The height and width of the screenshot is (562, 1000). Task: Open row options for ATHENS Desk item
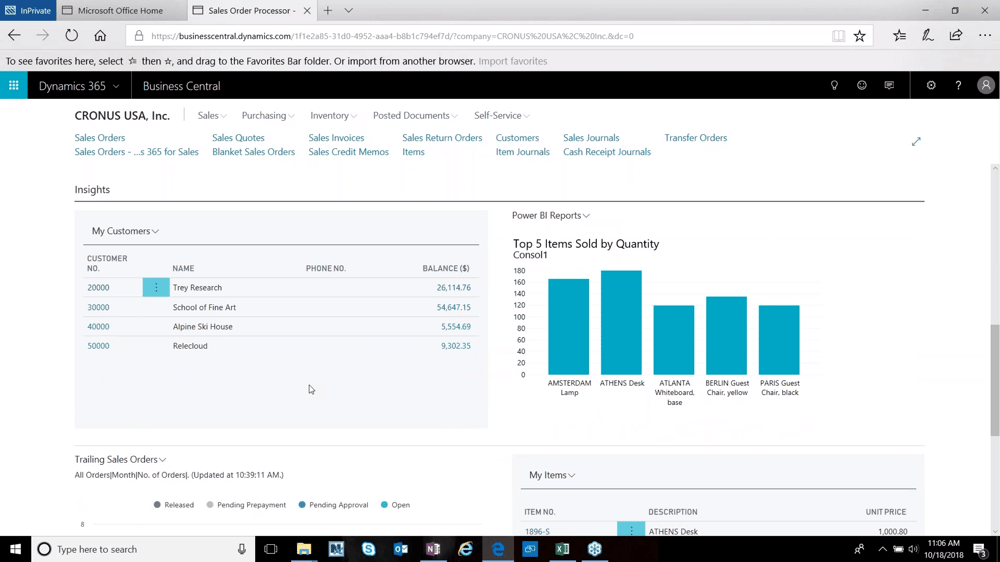coord(631,529)
